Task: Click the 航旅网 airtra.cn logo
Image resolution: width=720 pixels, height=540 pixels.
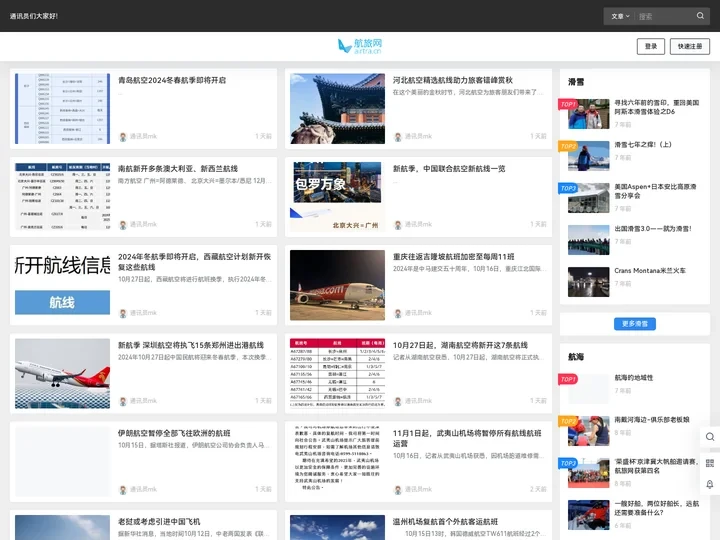Action: coord(360,46)
